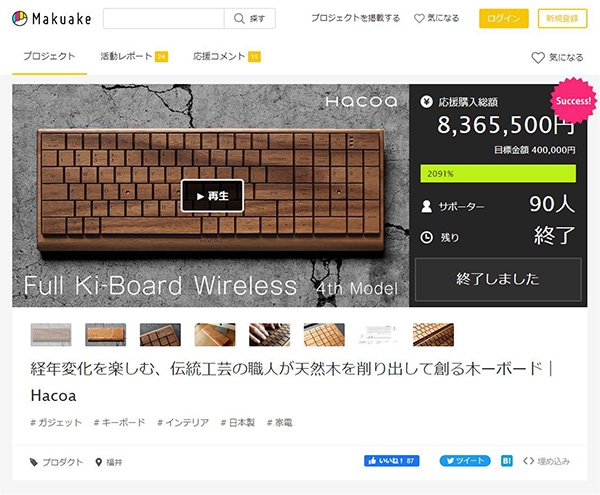
Task: Click into the search input field
Action: (164, 18)
